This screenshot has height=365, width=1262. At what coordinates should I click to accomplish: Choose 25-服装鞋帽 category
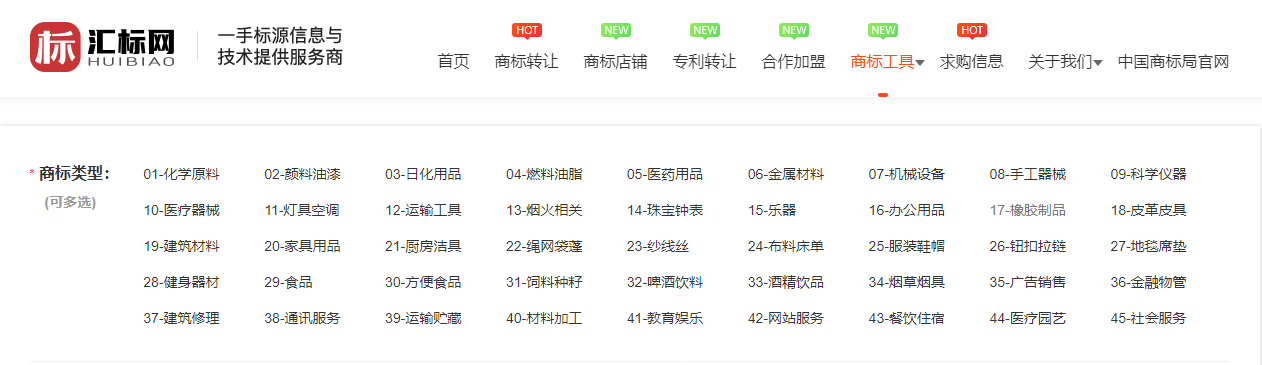click(x=907, y=246)
